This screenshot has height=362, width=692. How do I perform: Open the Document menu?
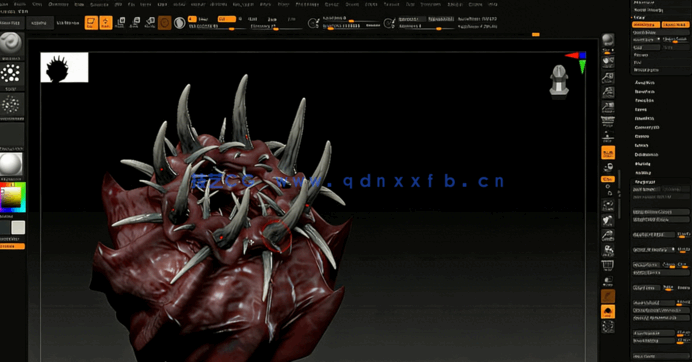[58, 4]
